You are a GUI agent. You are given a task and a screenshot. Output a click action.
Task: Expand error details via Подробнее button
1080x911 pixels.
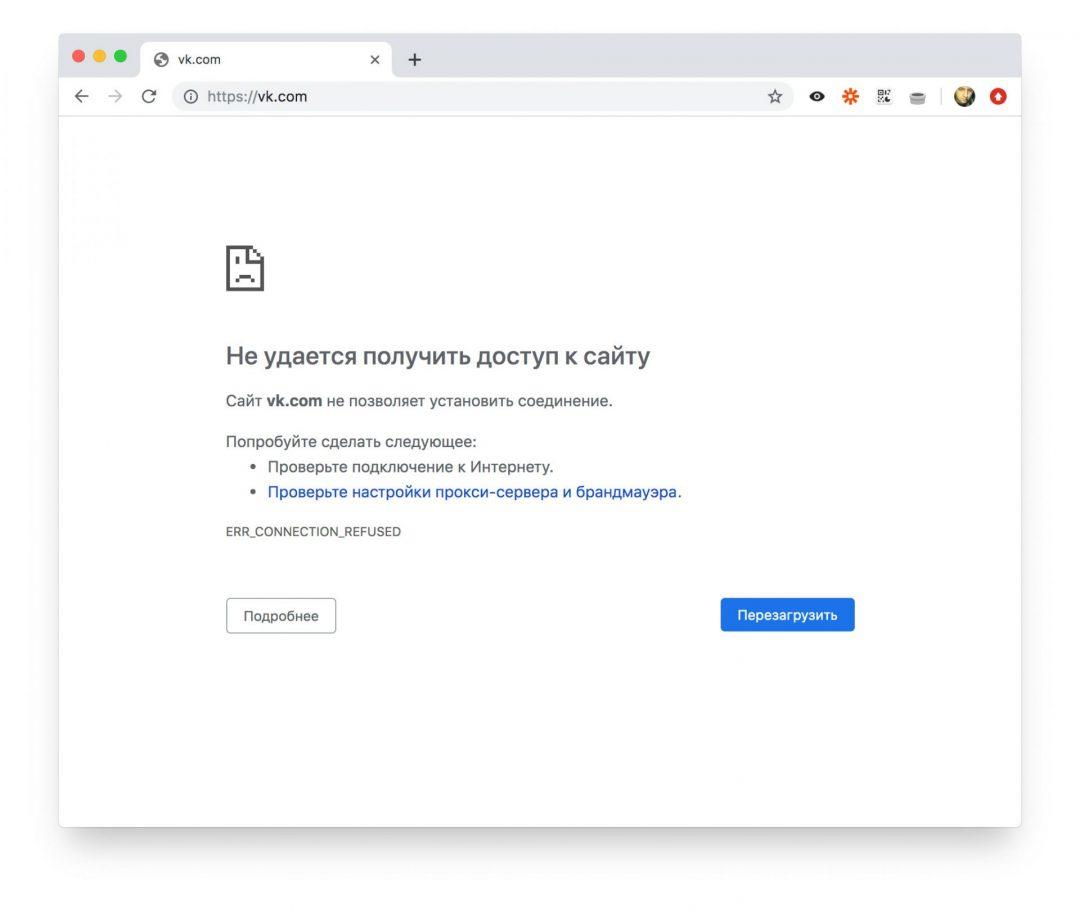(x=281, y=615)
